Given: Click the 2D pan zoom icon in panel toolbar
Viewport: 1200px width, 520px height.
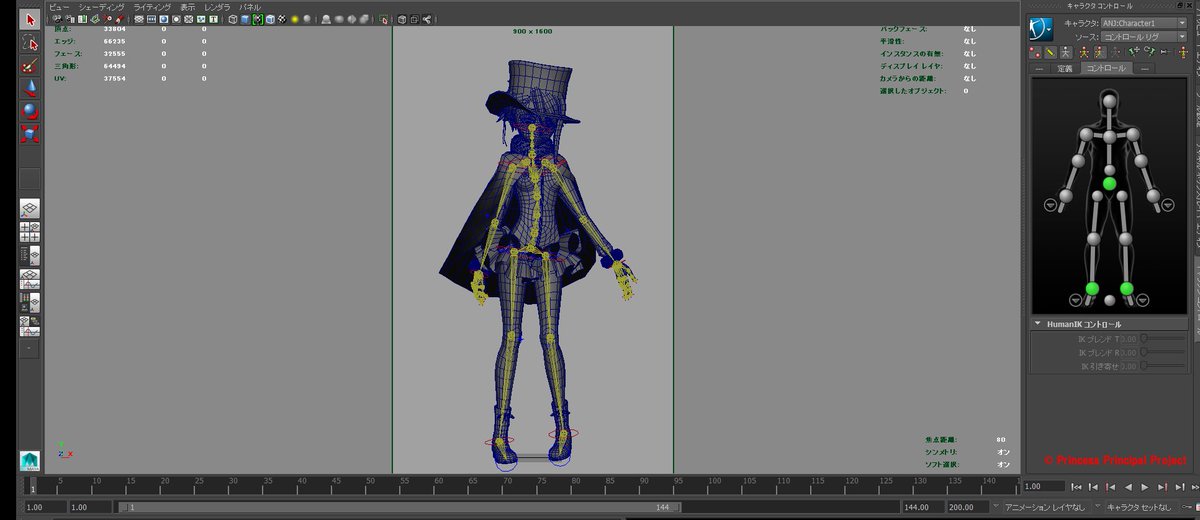Looking at the screenshot, I should 108,18.
